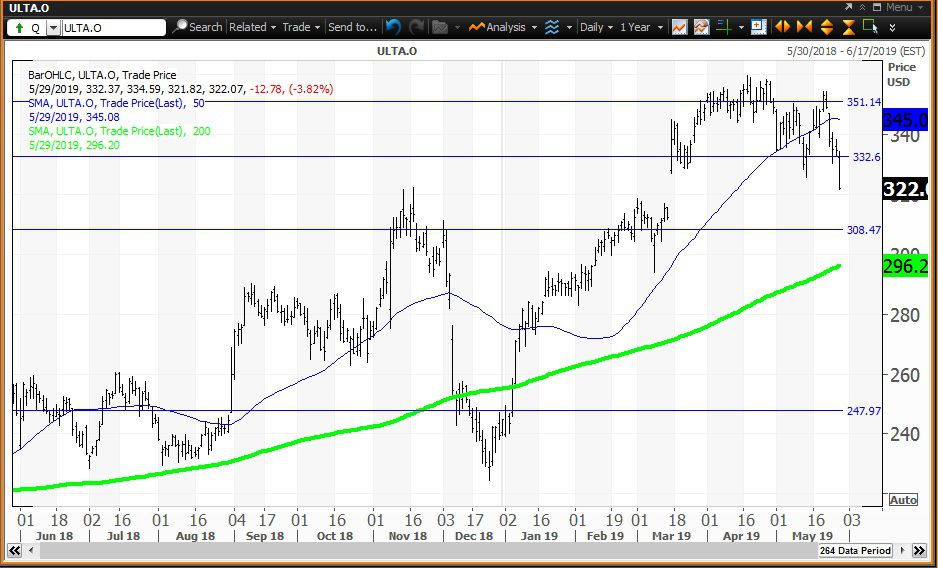Click the pop-out arrow icon in title bar
The width and height of the screenshot is (938, 568).
pos(849,7)
